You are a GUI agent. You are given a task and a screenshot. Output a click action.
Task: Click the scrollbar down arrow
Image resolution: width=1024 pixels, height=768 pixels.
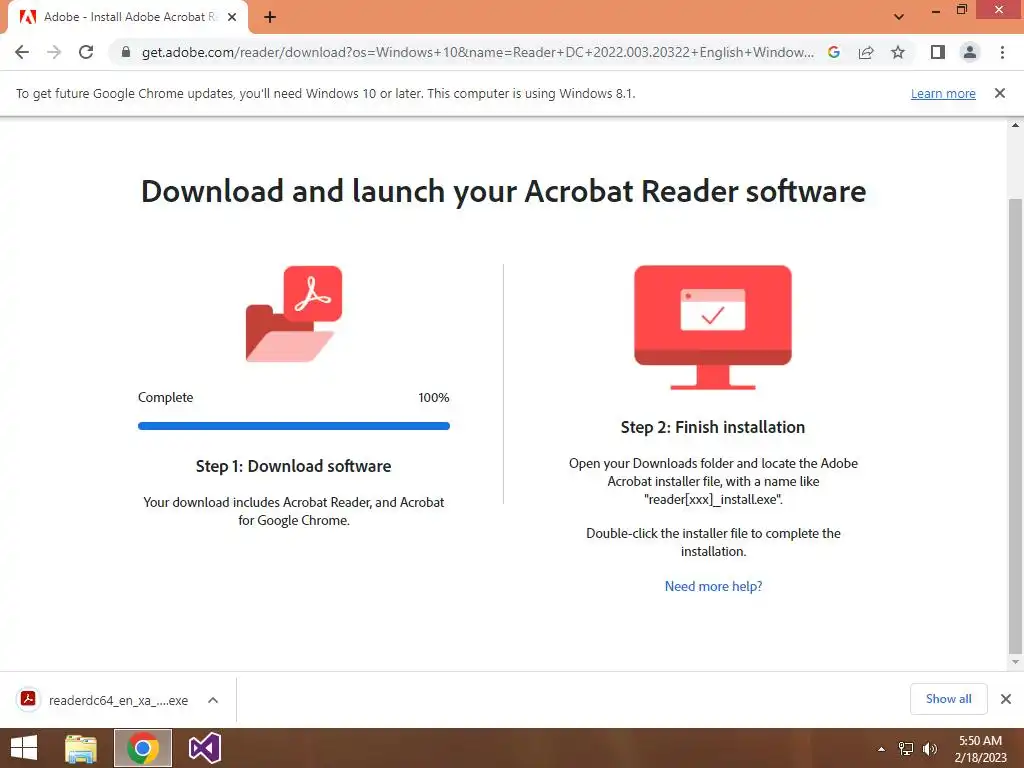coord(1015,662)
